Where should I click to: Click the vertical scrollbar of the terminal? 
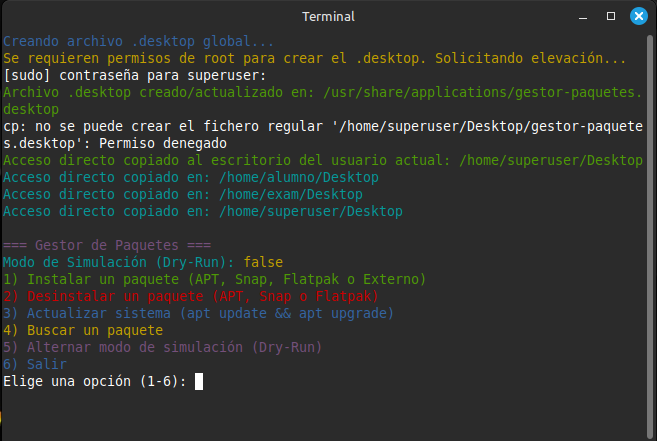[649, 235]
